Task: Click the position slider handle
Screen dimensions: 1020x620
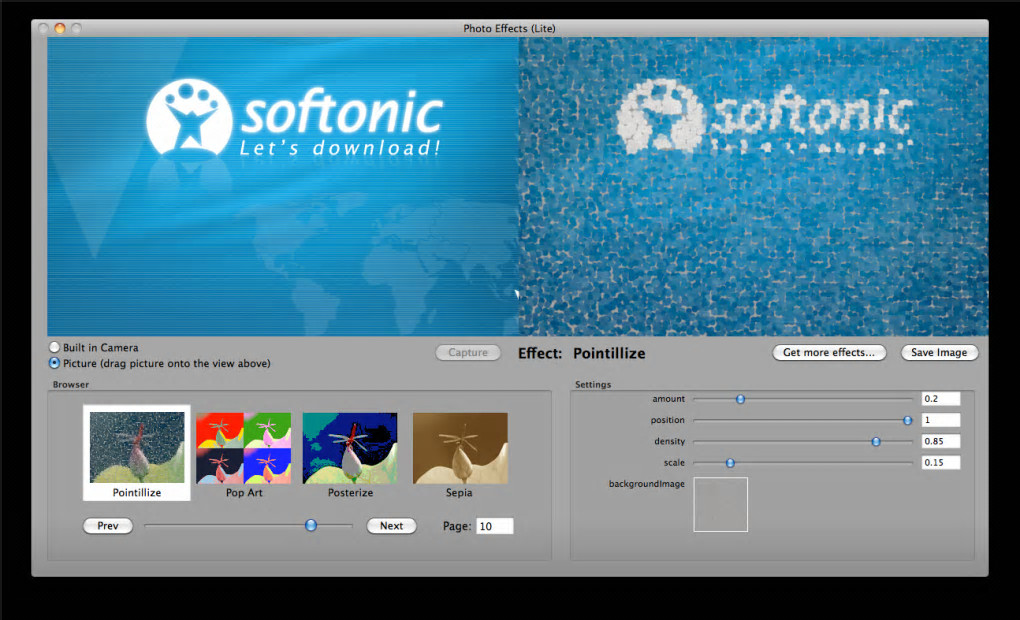Action: tap(907, 420)
